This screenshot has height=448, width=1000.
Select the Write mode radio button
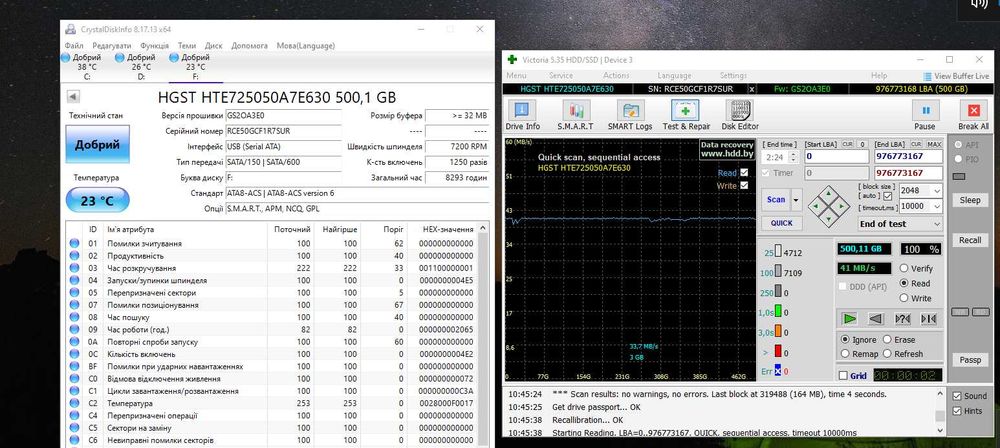[904, 298]
